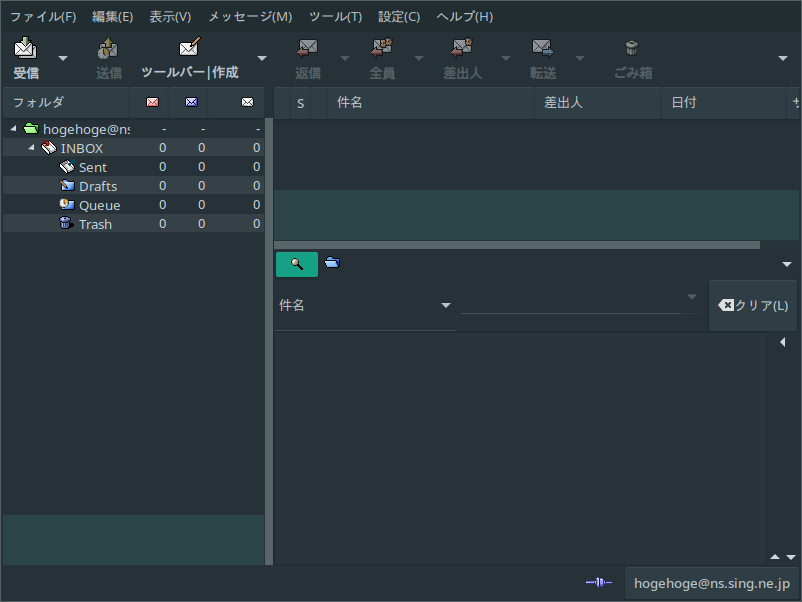802x602 pixels.
Task: Click the ごみ箱 trash toolbar icon
Action: click(x=632, y=49)
